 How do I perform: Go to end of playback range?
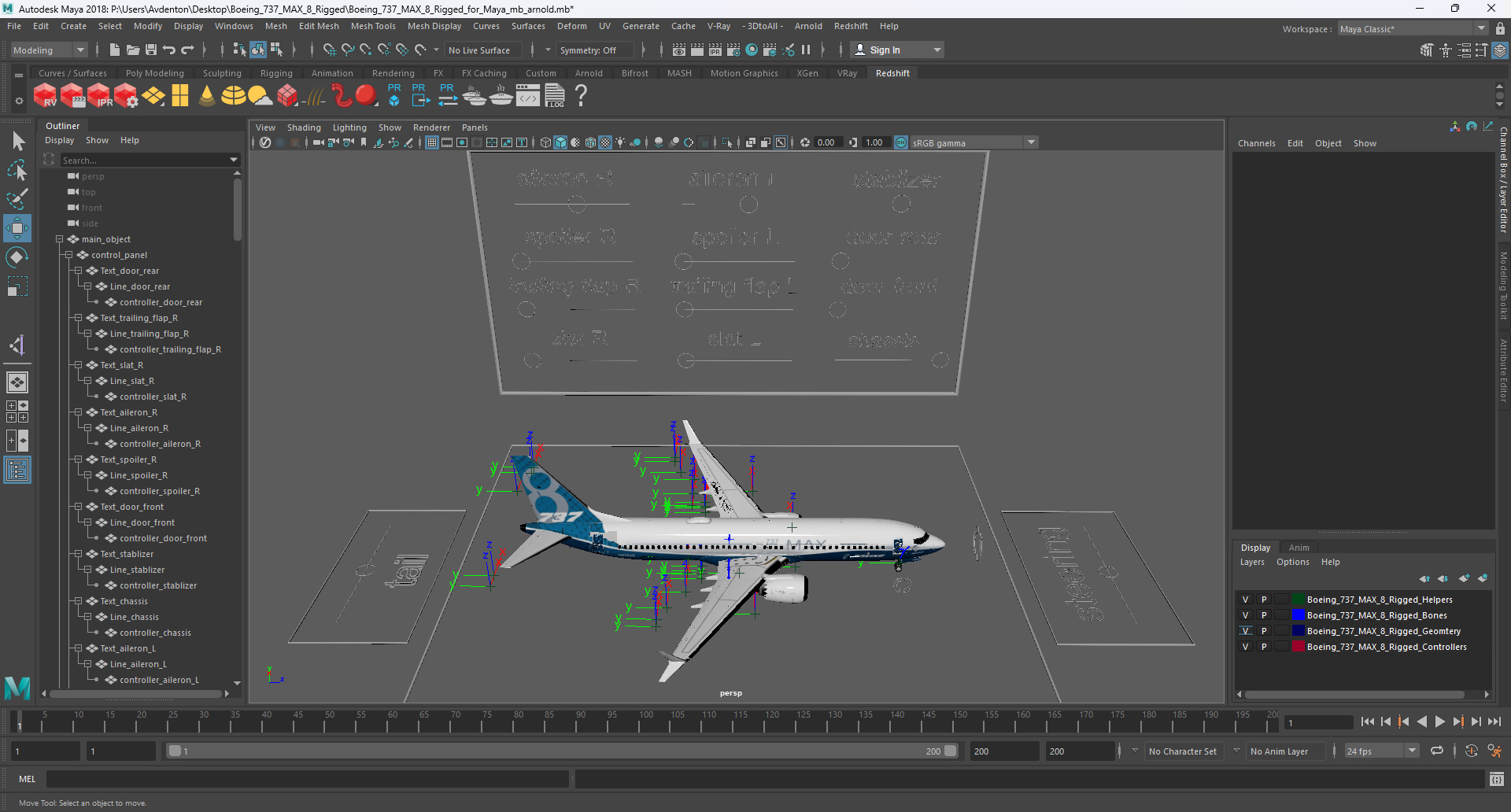tap(1494, 722)
